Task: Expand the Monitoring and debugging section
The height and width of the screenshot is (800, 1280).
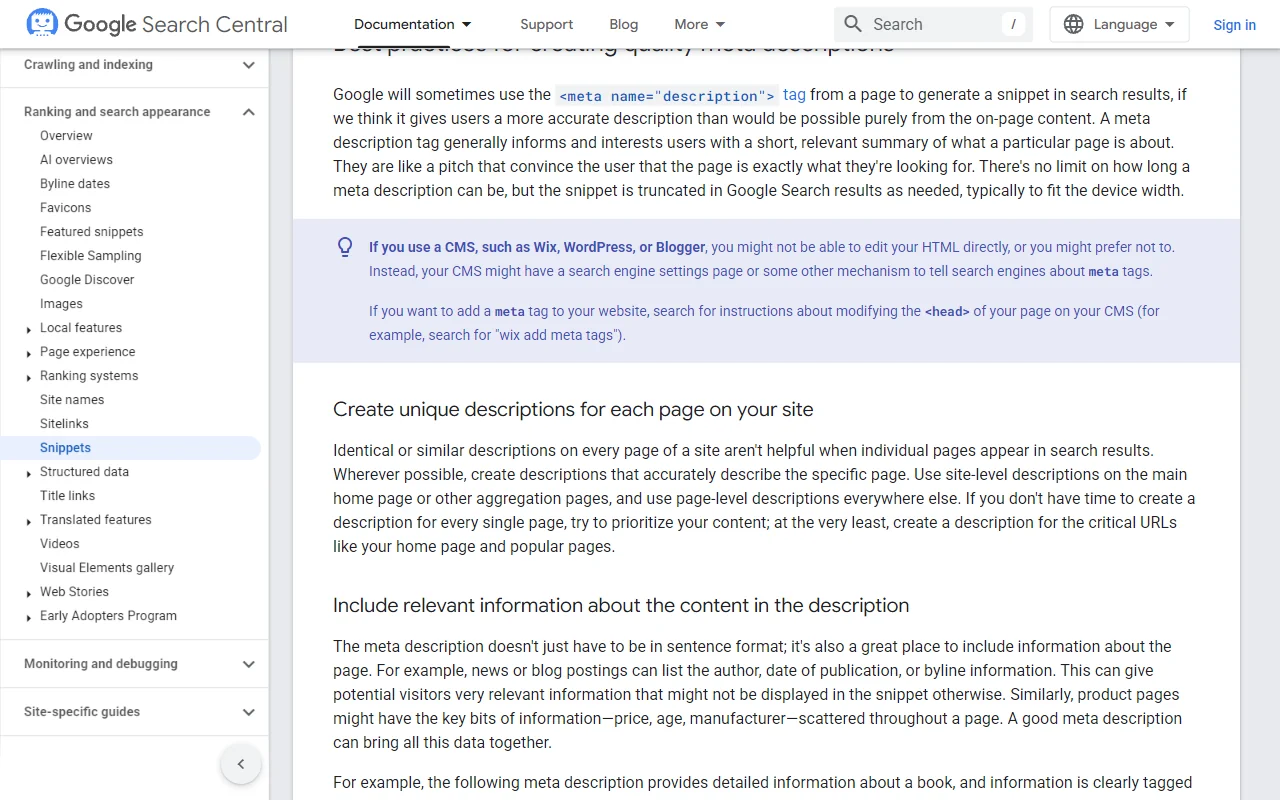Action: [x=249, y=664]
